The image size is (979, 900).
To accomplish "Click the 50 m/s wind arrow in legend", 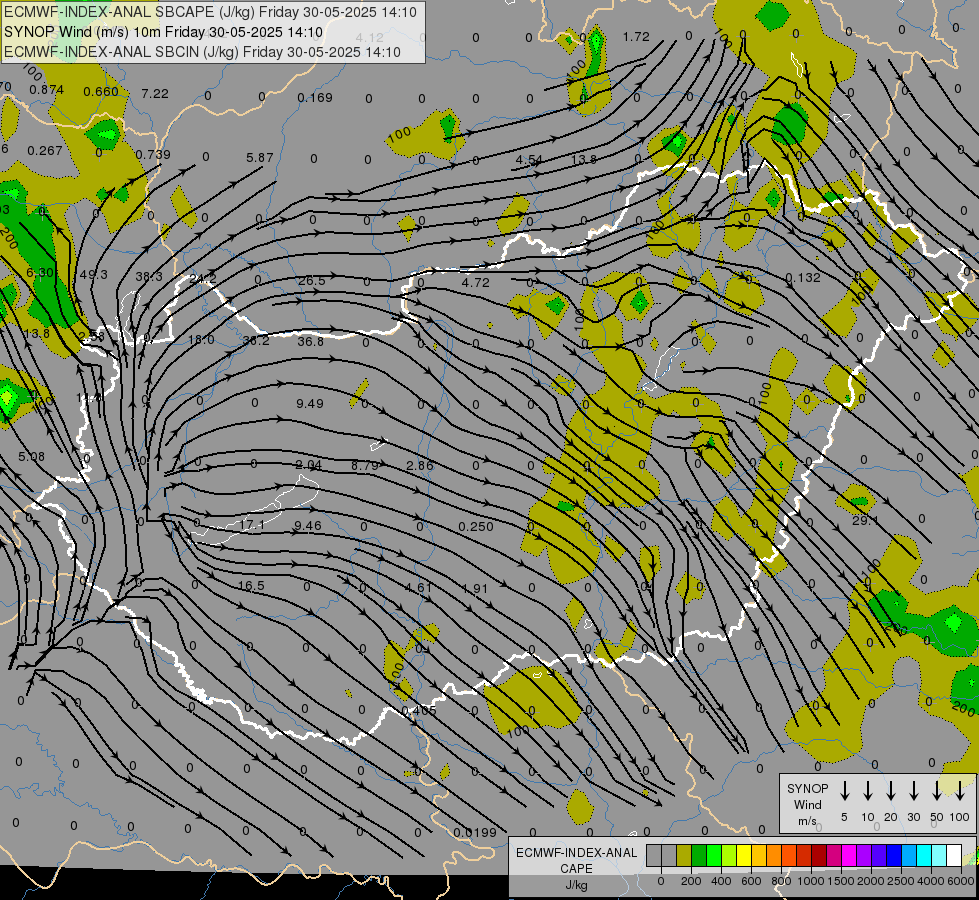I will (x=937, y=790).
